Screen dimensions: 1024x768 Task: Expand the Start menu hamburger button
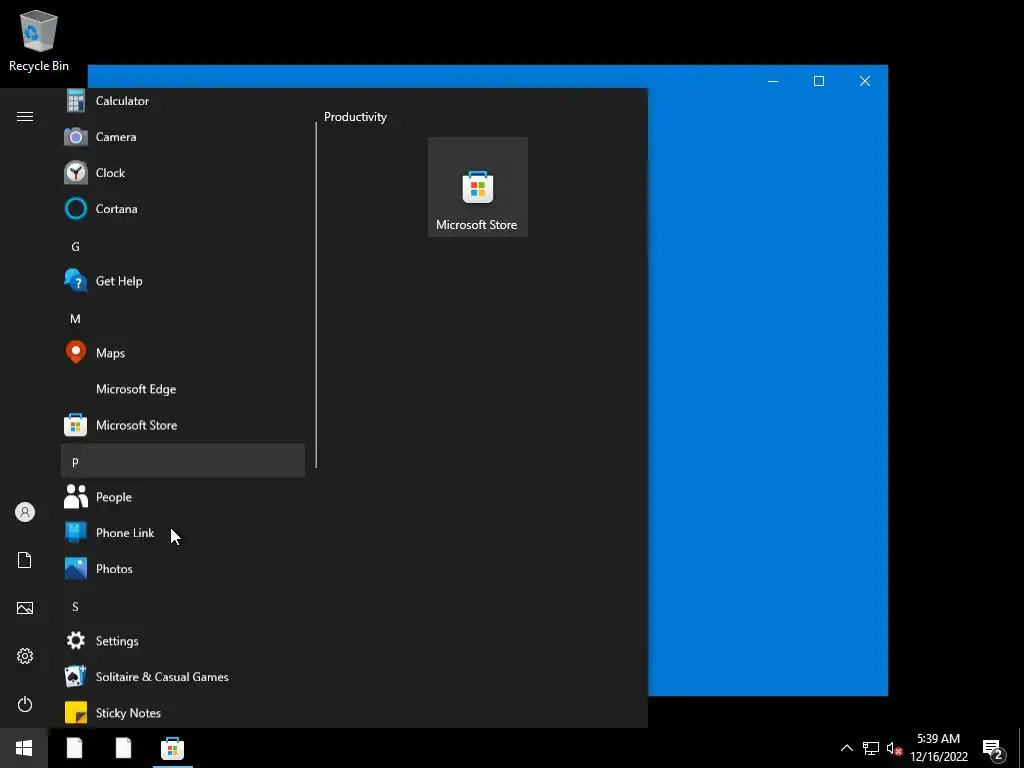25,116
